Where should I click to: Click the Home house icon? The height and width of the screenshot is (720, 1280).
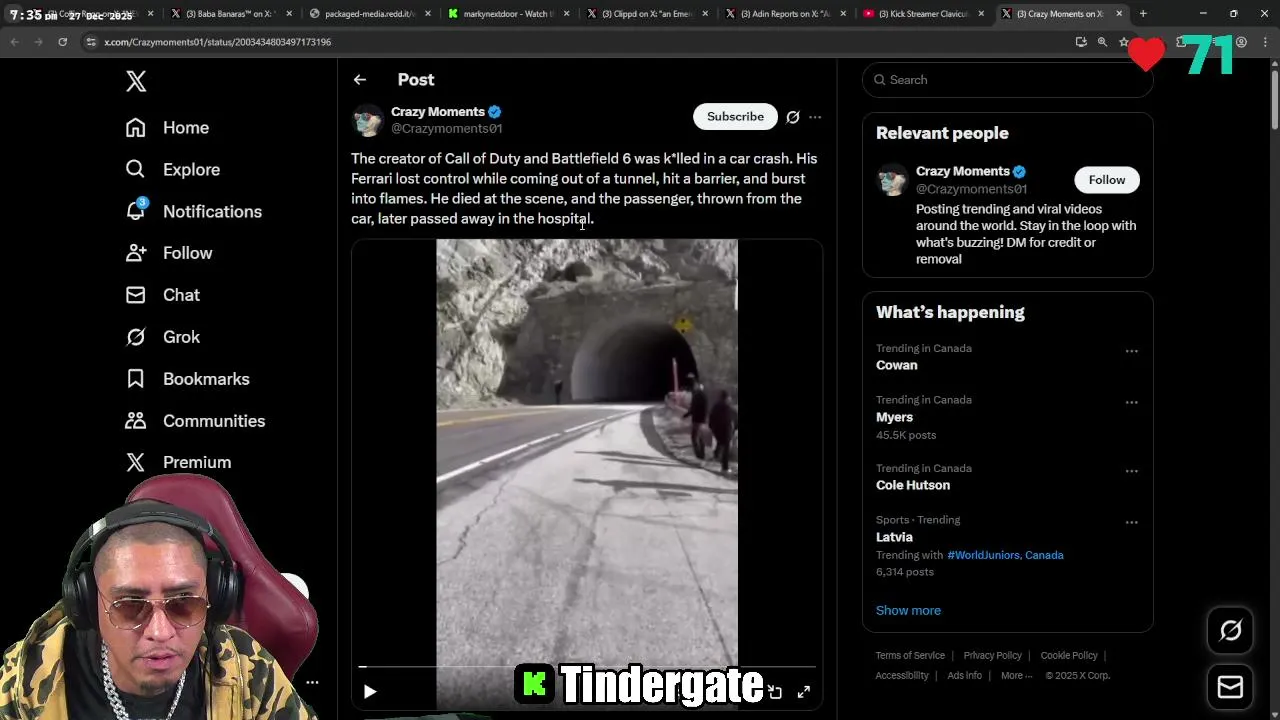(x=136, y=128)
